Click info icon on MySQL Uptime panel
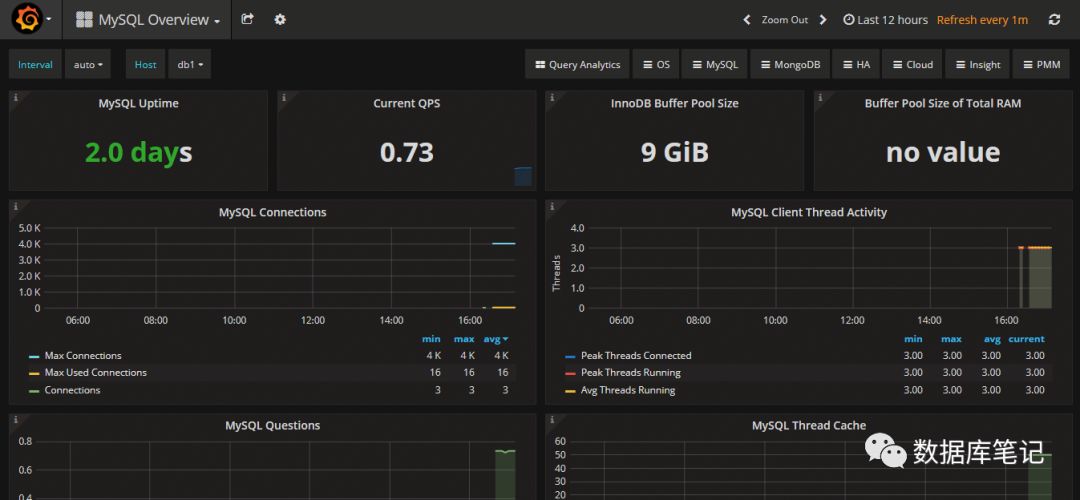1080x500 pixels. pyautogui.click(x=16, y=98)
